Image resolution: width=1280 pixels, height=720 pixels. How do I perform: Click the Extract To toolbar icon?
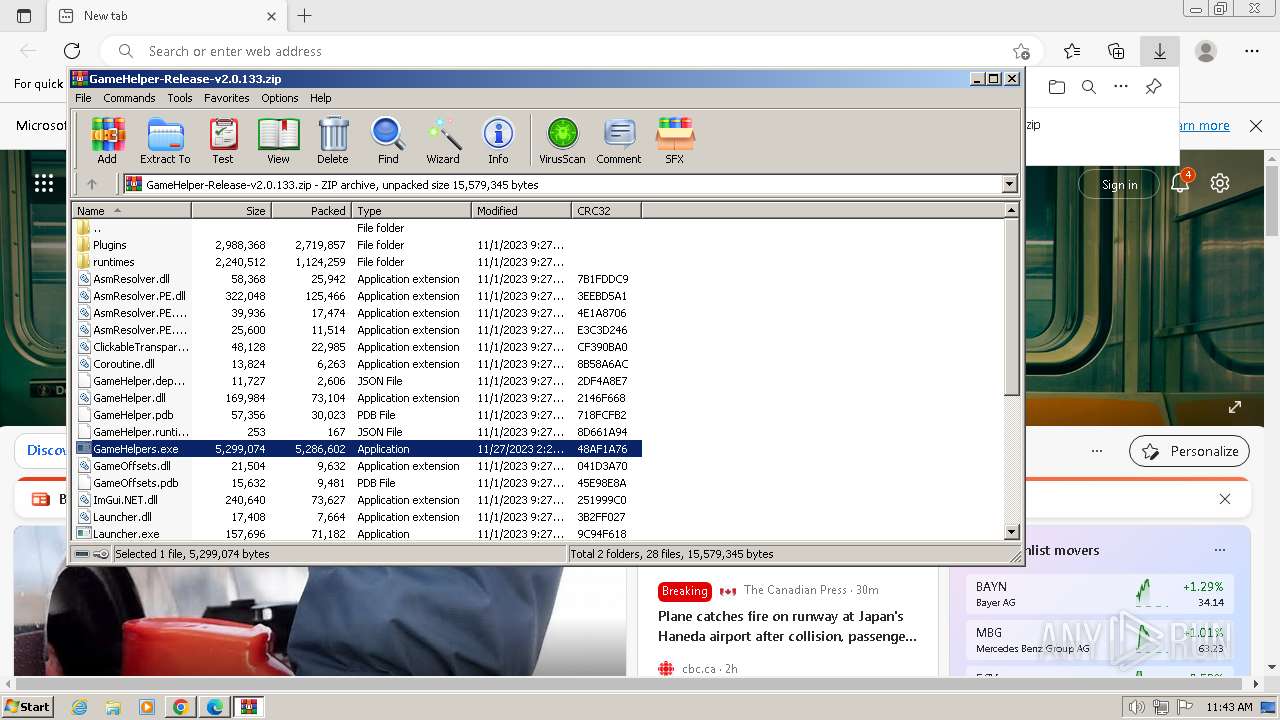coord(165,140)
